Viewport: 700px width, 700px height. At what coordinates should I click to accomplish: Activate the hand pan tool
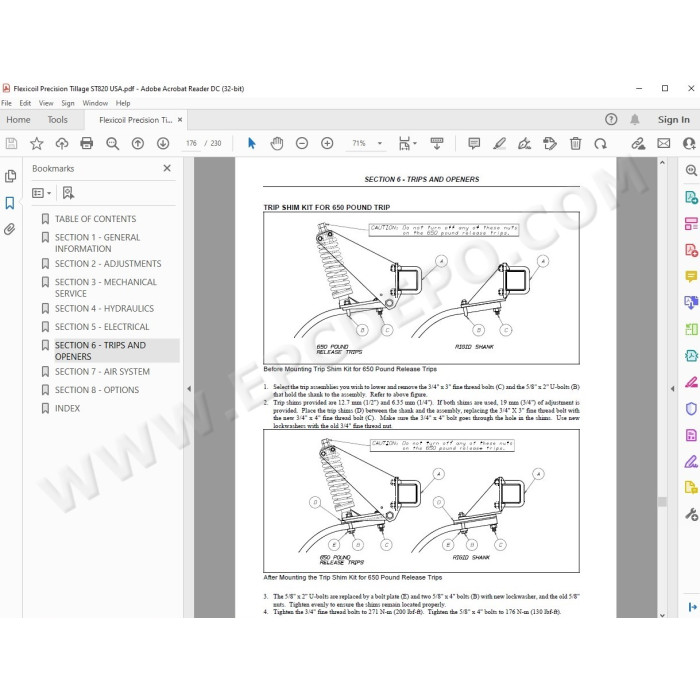click(277, 143)
